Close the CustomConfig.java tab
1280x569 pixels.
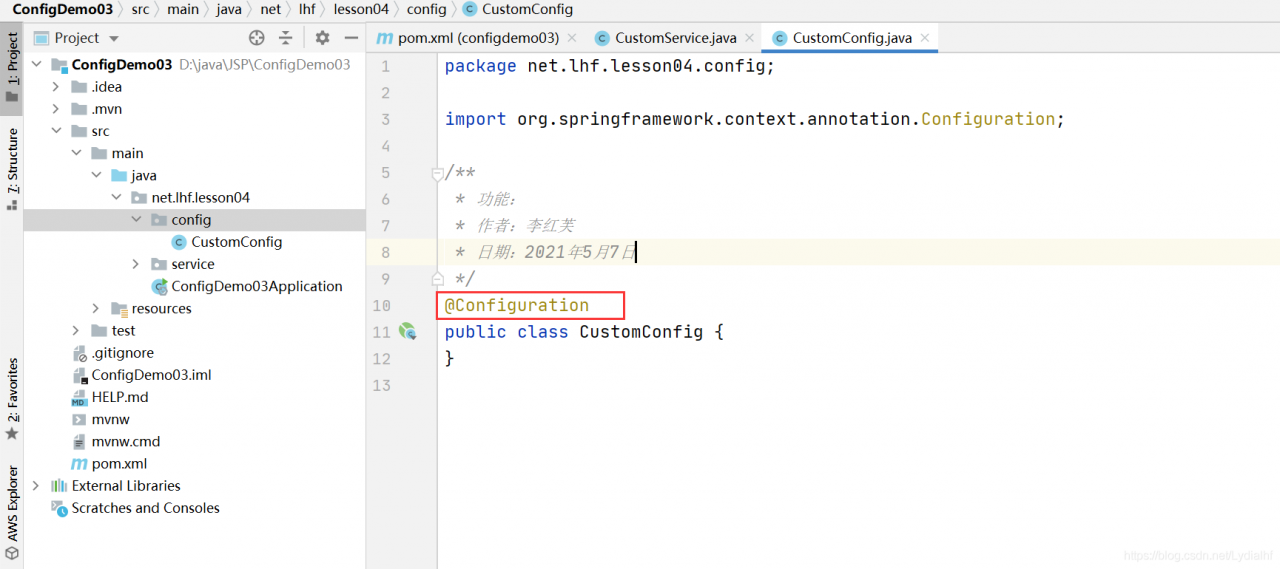coord(925,38)
